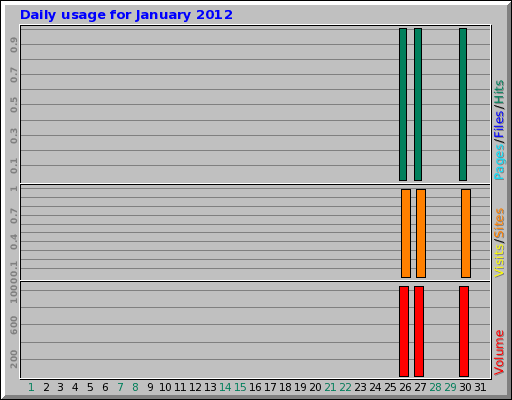
Task: Click day label 28 on the x-axis
Action: [435, 387]
